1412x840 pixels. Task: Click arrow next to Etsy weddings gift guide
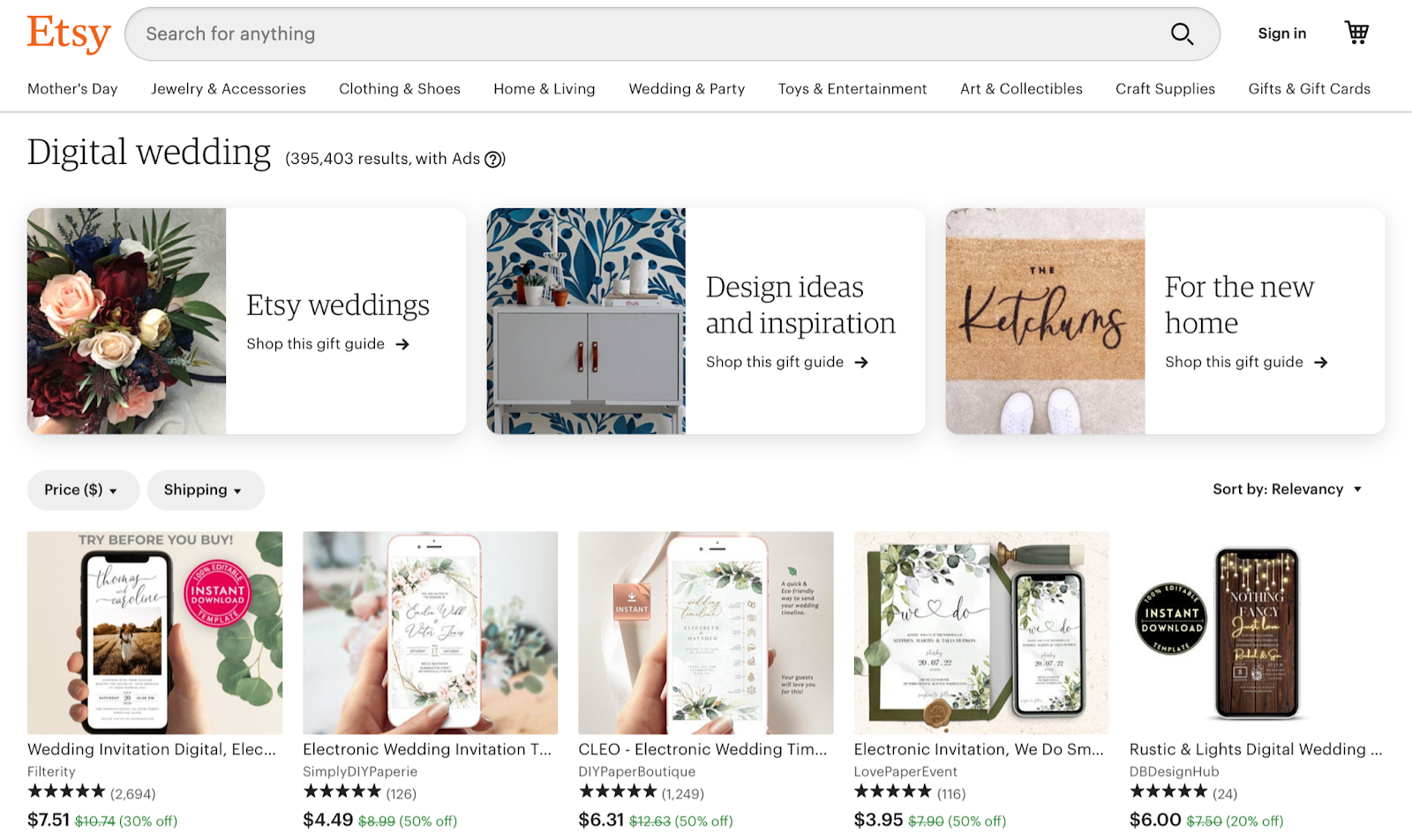tap(402, 344)
